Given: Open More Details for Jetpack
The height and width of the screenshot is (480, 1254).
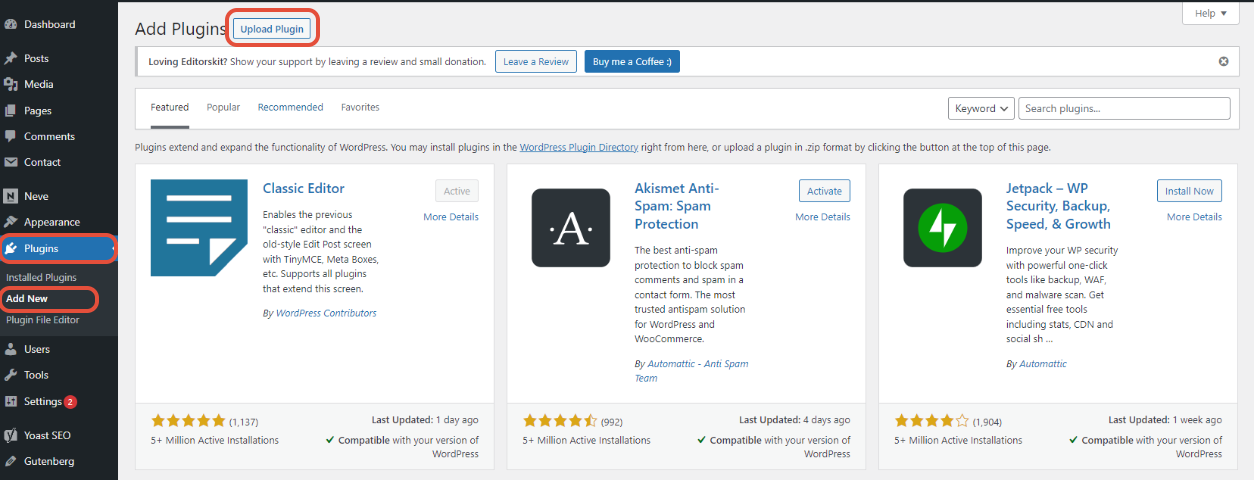Looking at the screenshot, I should click(x=1194, y=216).
